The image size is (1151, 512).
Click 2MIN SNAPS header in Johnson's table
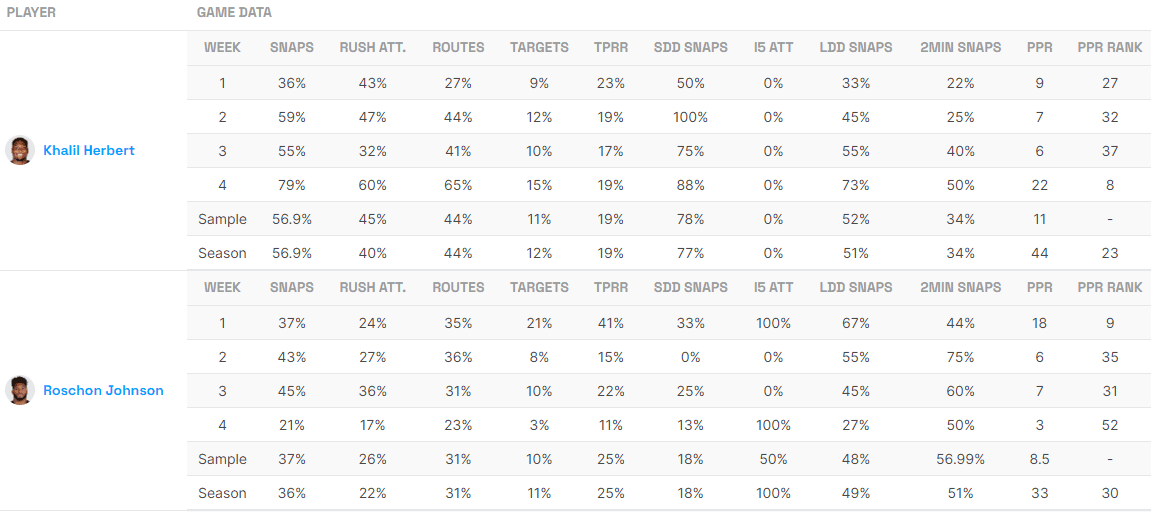[x=960, y=287]
